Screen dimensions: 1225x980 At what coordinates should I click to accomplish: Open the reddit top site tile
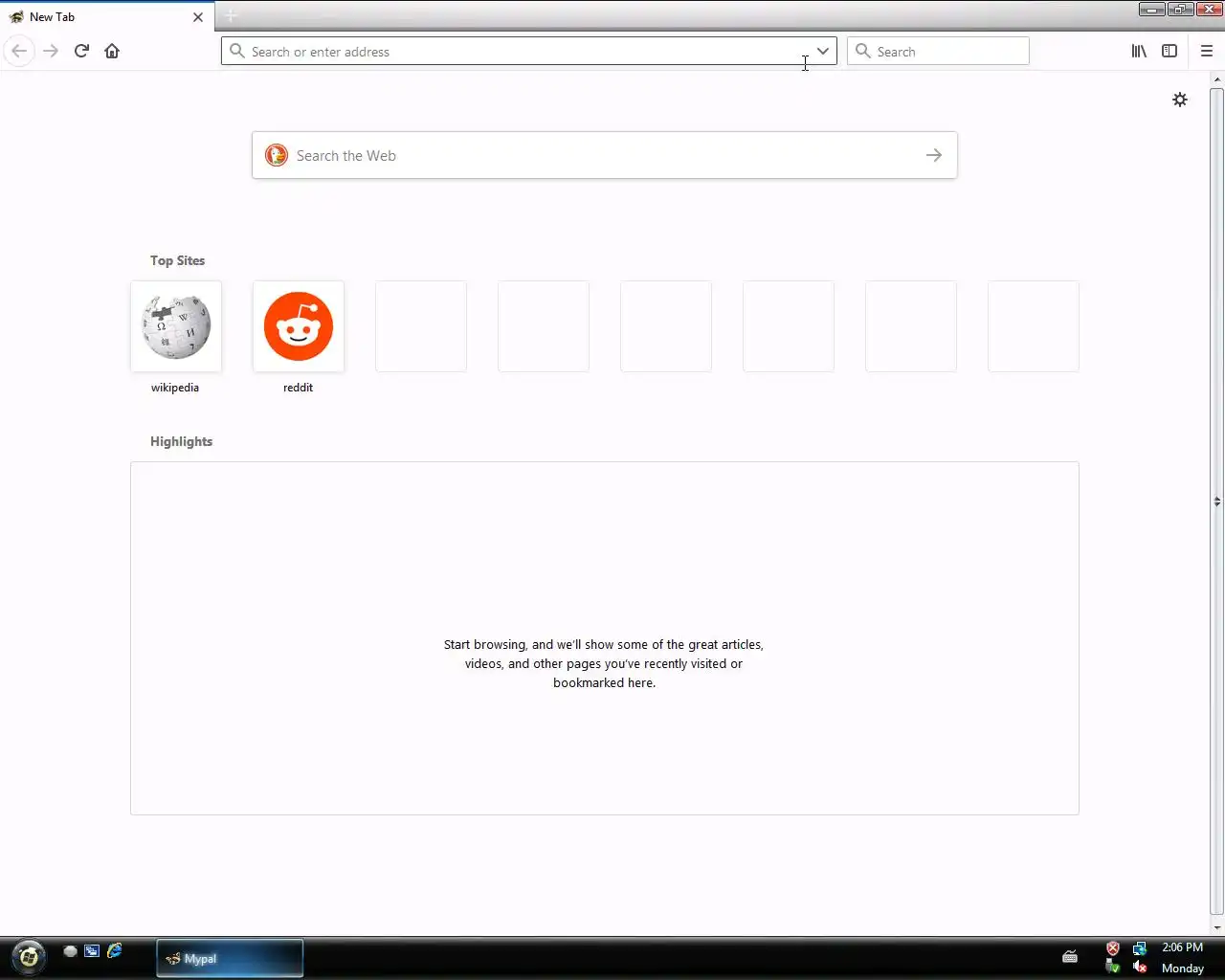pos(299,326)
